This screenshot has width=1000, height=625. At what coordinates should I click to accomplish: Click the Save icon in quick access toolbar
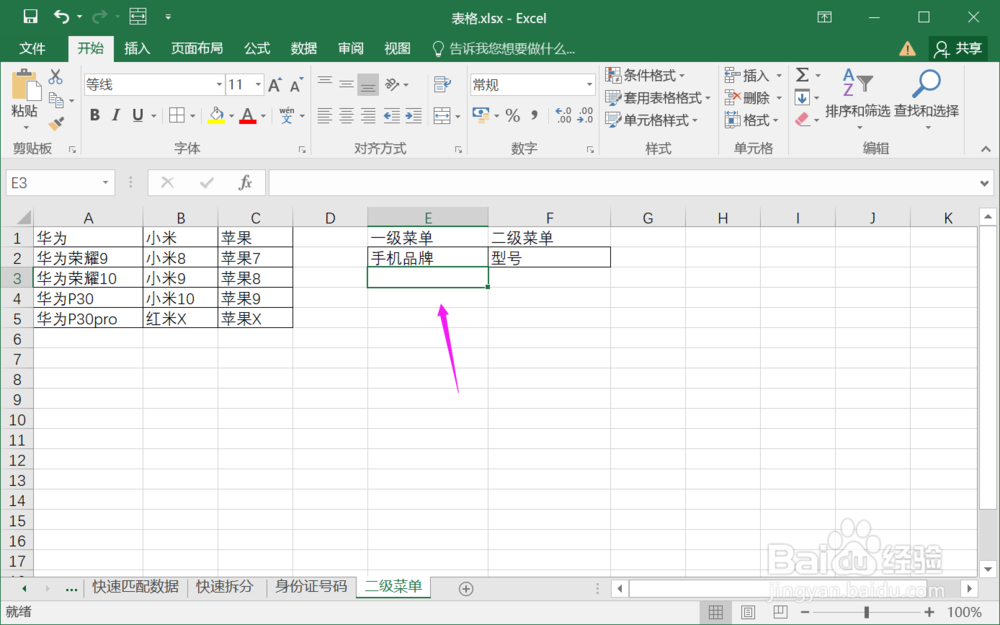[30, 17]
